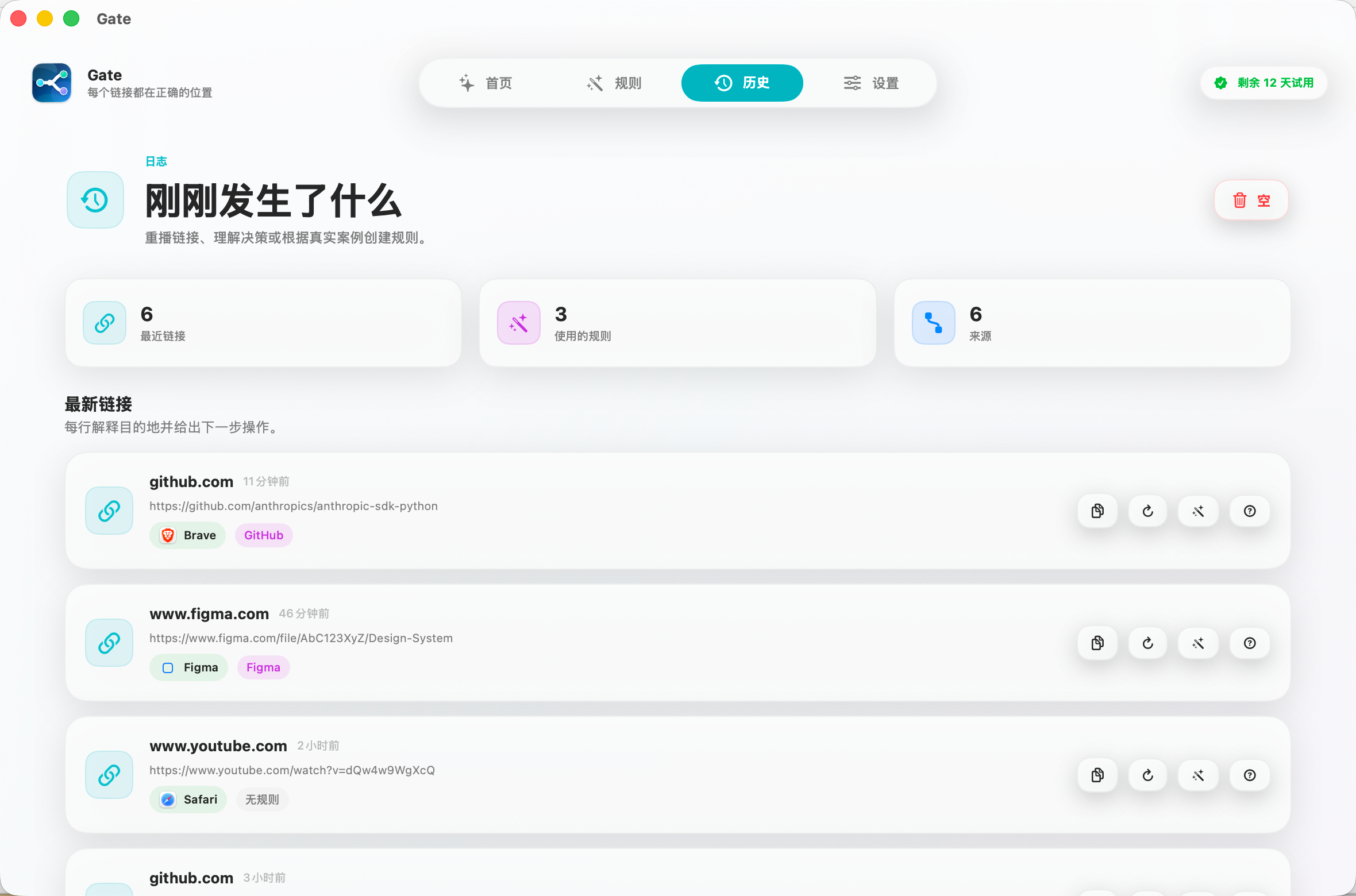Screen dimensions: 1356x896
Task: Open help for www.figma.com entry
Action: 1250,643
